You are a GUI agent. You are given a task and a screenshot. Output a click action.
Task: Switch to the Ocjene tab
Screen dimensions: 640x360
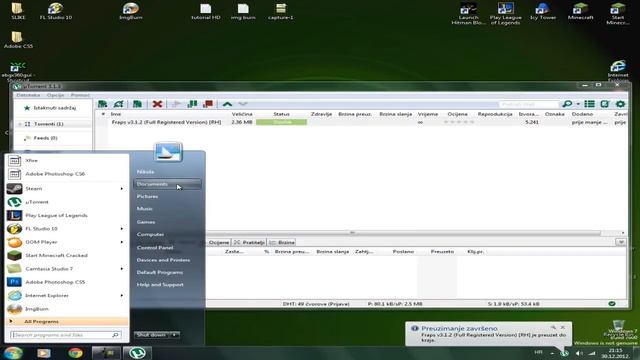[219, 242]
